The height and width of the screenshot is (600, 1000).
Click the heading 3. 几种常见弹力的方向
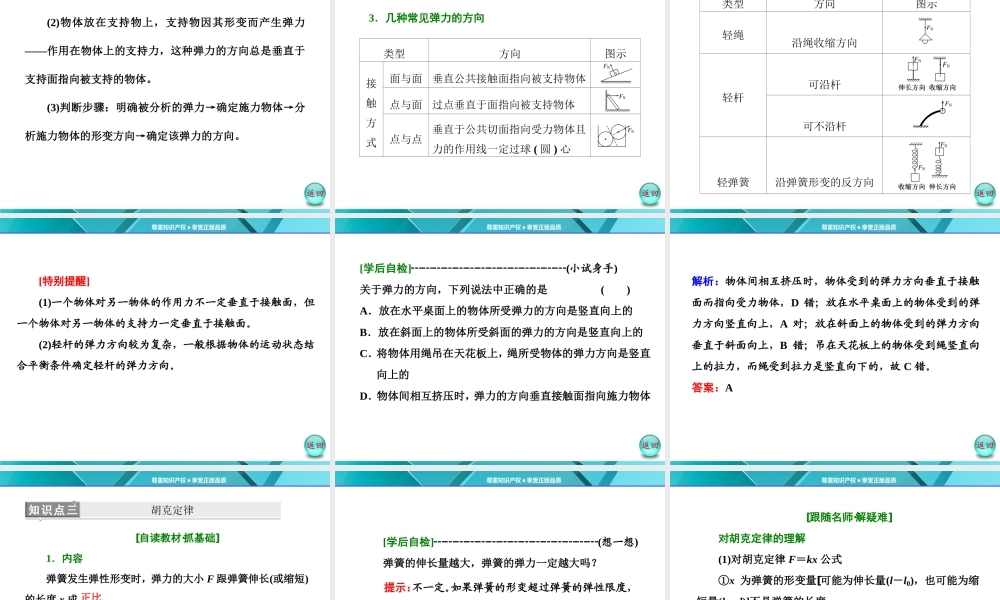(426, 18)
